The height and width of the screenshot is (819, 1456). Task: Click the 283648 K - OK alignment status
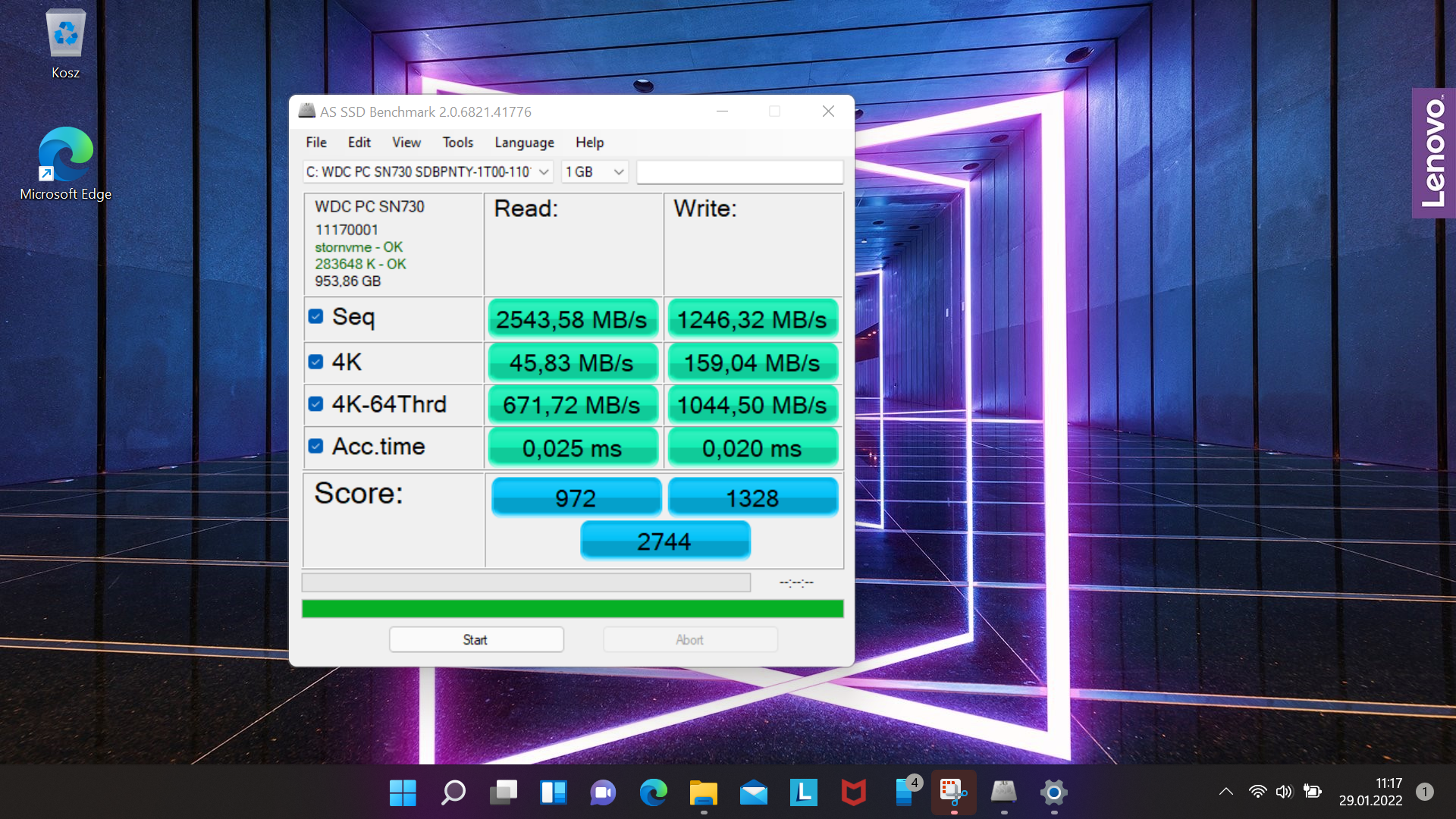click(360, 264)
